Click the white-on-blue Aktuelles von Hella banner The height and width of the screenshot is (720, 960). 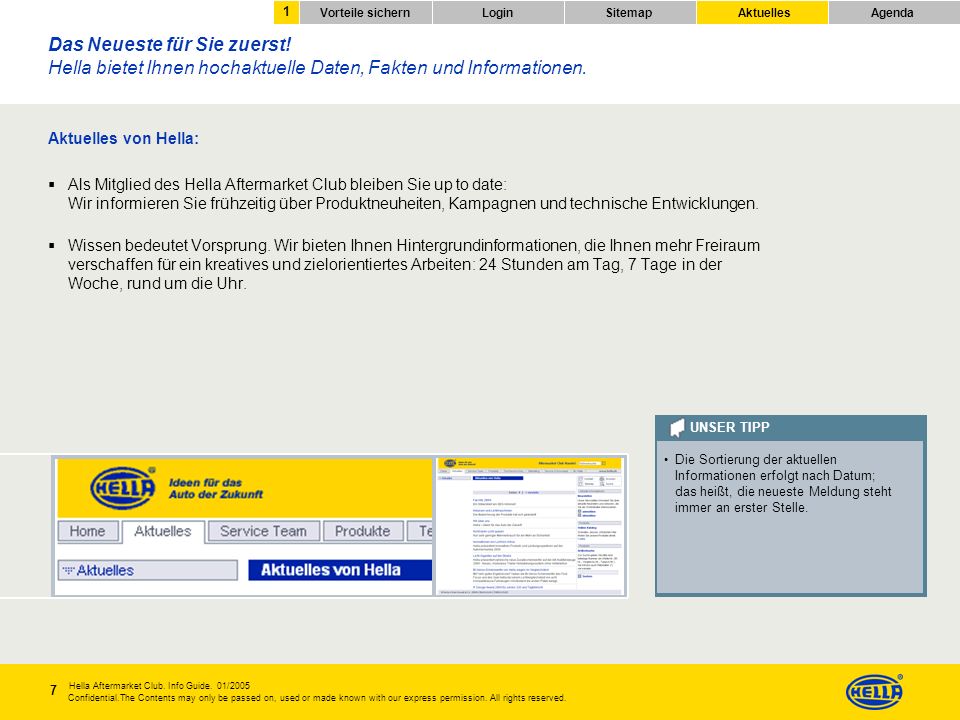[340, 570]
